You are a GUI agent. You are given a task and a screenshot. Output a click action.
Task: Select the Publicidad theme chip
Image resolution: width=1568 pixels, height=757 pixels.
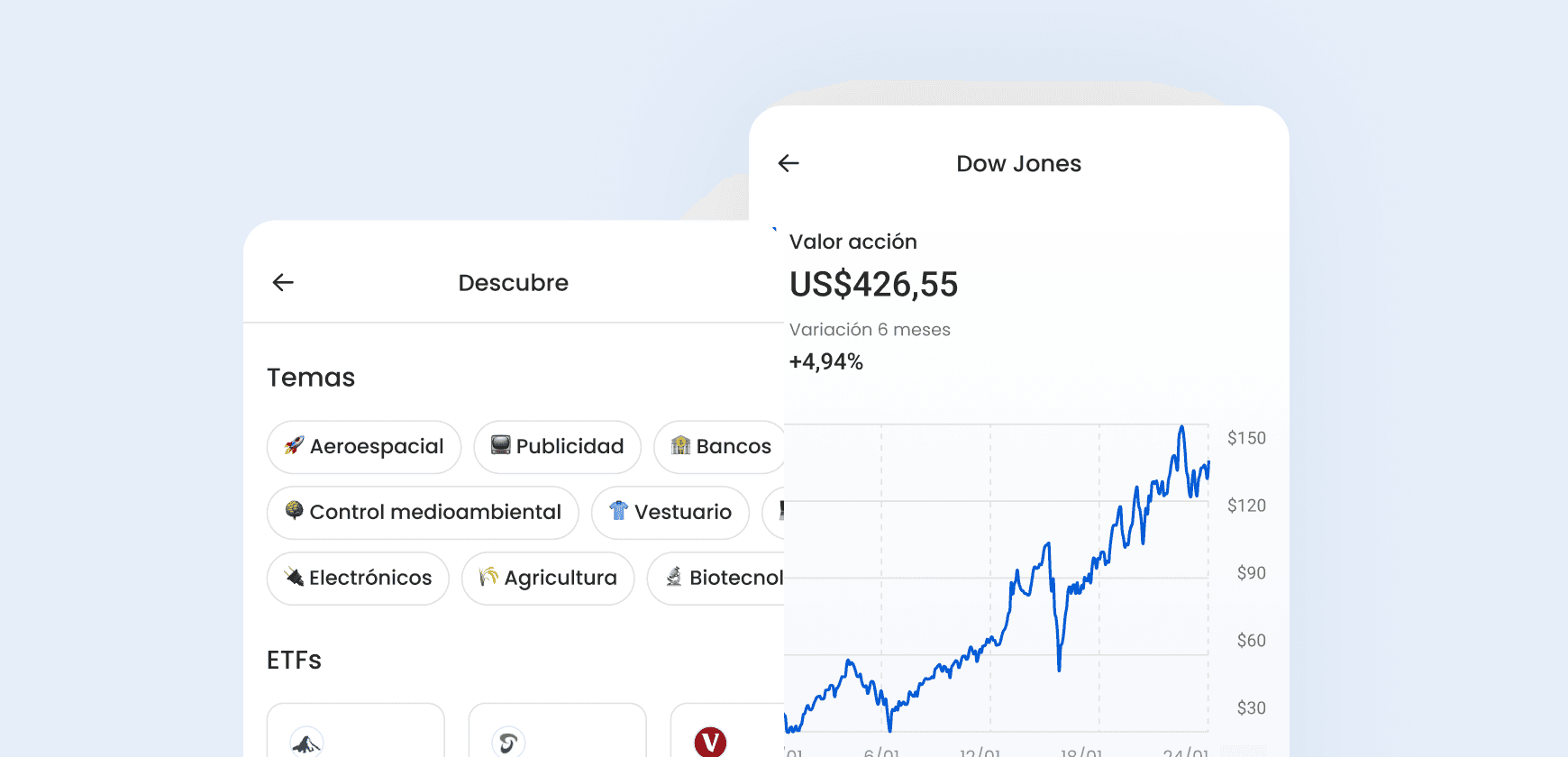pos(557,447)
